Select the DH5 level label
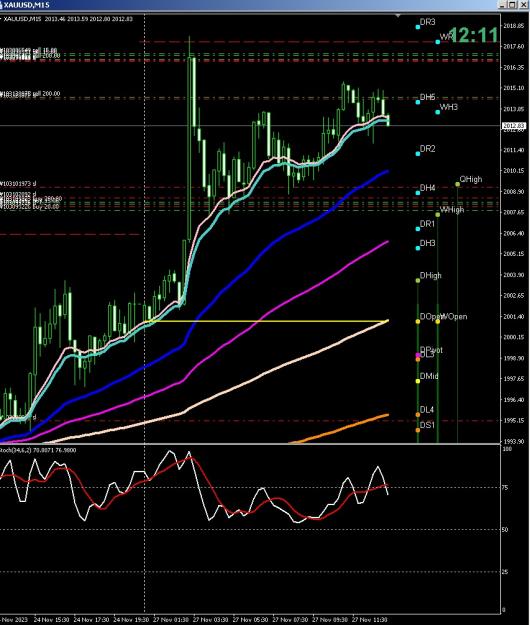530x625 pixels. tap(427, 97)
